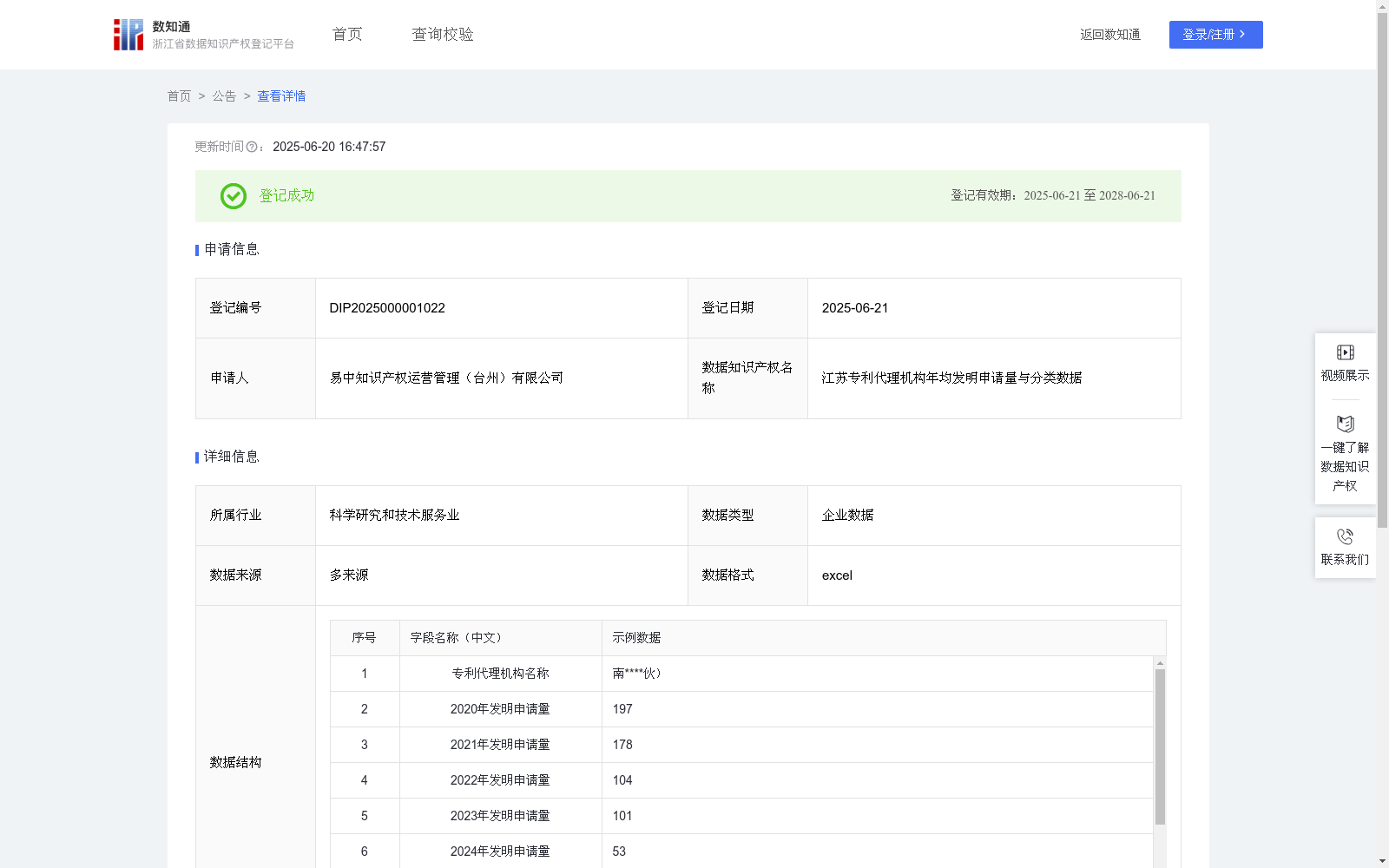Click the 数知通 platform logo

pos(203,35)
